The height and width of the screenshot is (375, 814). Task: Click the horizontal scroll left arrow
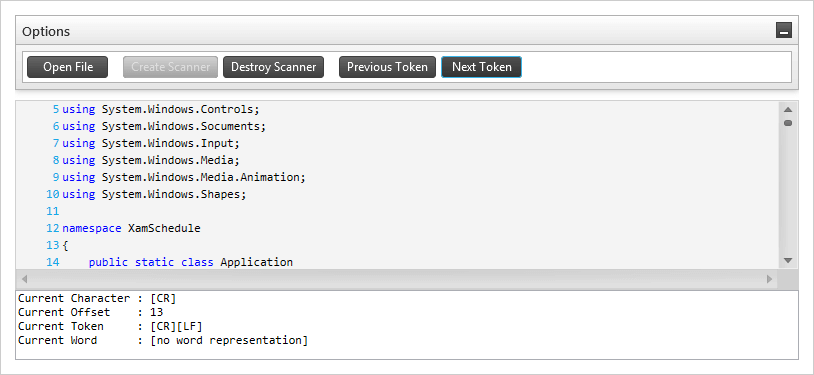click(24, 279)
